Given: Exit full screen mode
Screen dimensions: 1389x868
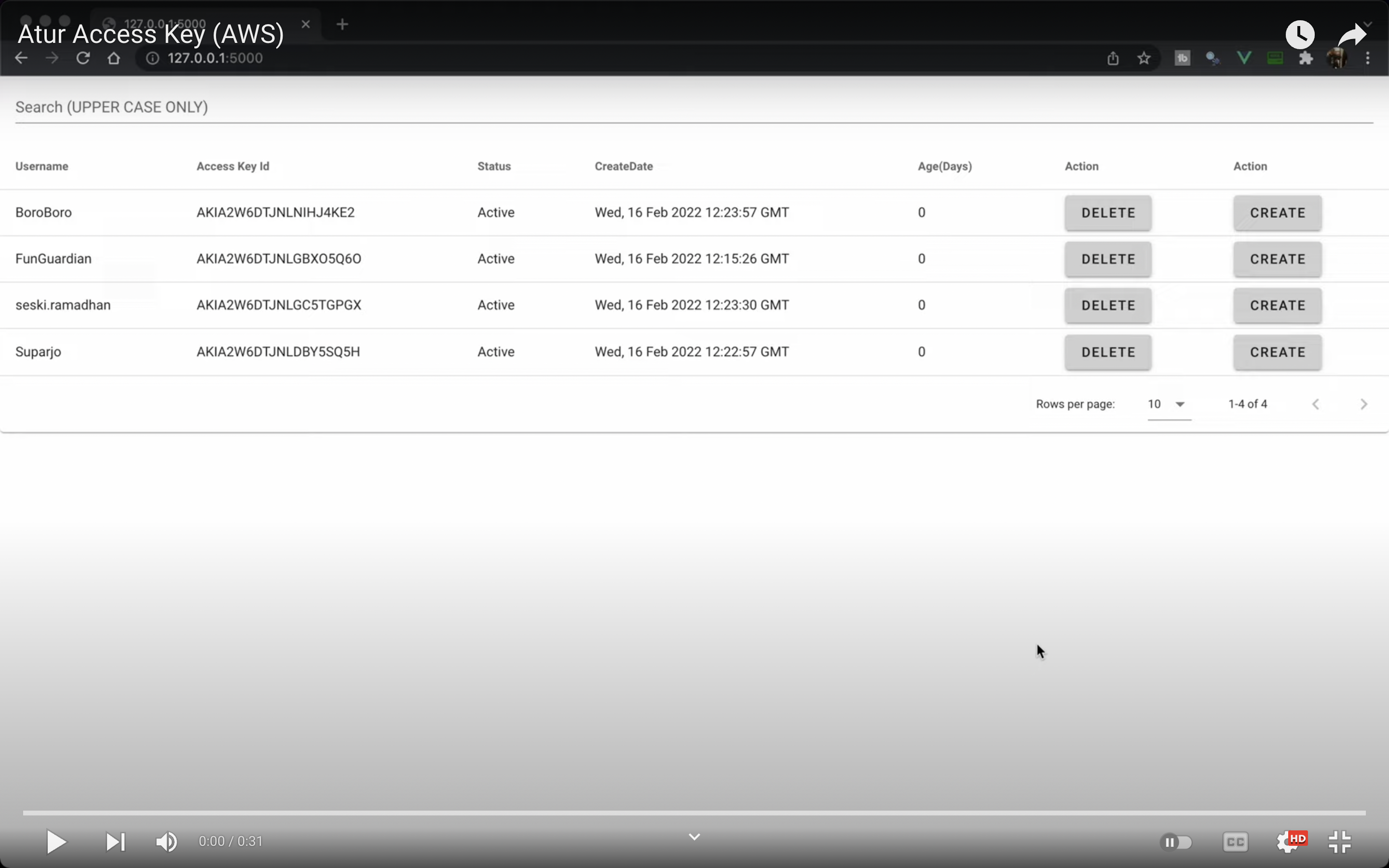Looking at the screenshot, I should pyautogui.click(x=1340, y=841).
